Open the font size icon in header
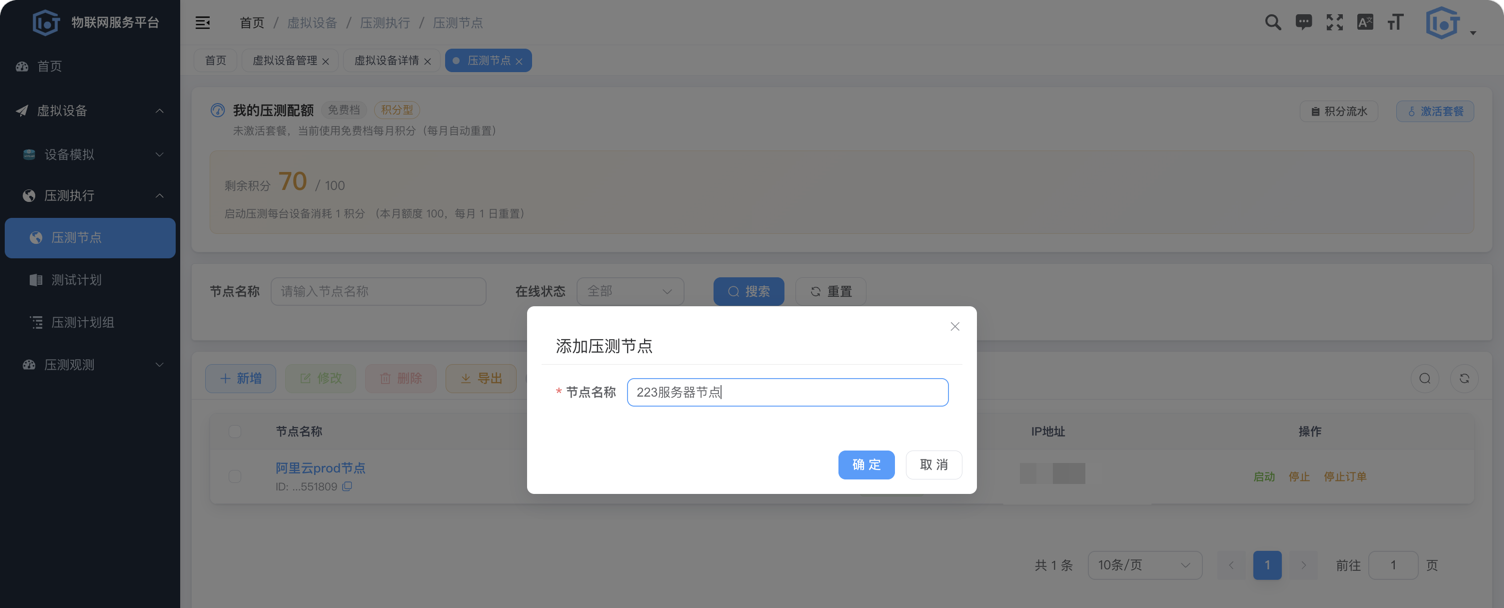The width and height of the screenshot is (1504, 608). pos(1396,22)
